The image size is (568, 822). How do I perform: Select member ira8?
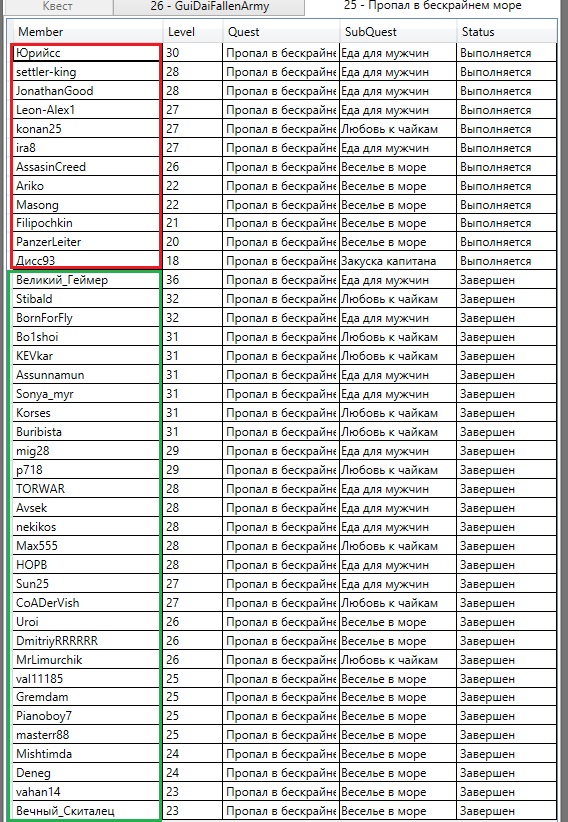click(86, 148)
